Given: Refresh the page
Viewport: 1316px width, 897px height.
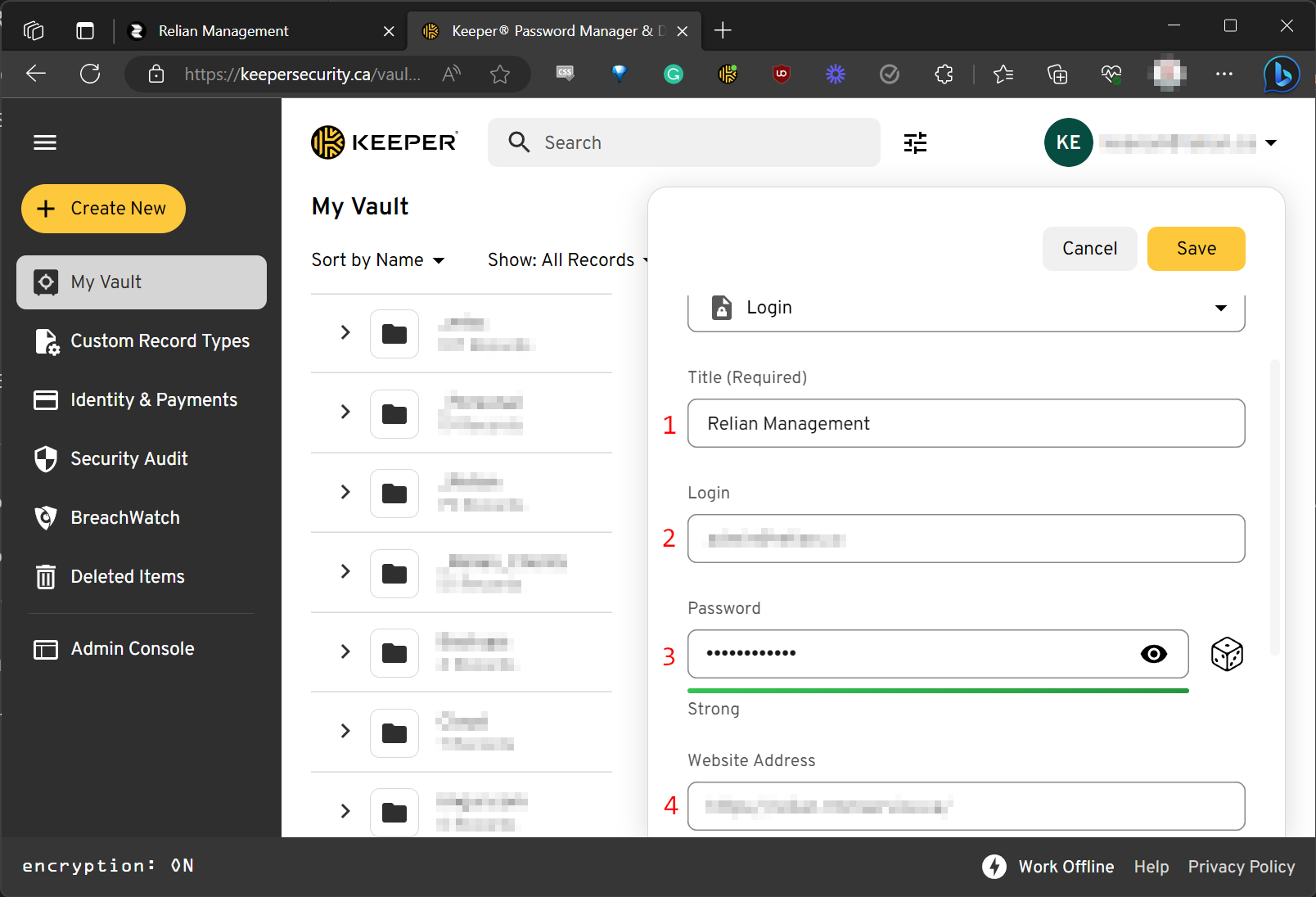Looking at the screenshot, I should point(90,74).
